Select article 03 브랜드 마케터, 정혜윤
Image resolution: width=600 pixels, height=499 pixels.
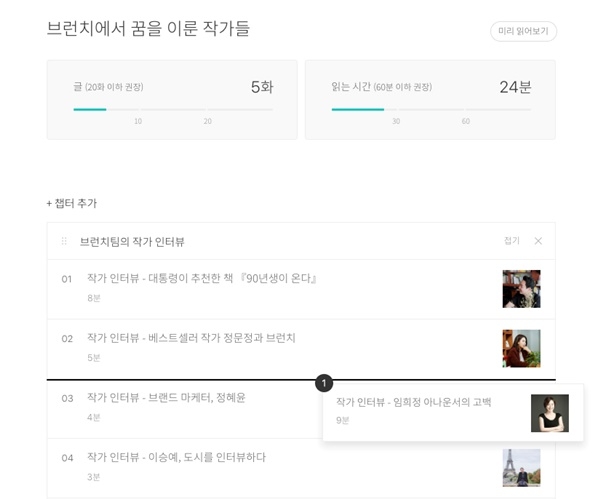(x=166, y=398)
